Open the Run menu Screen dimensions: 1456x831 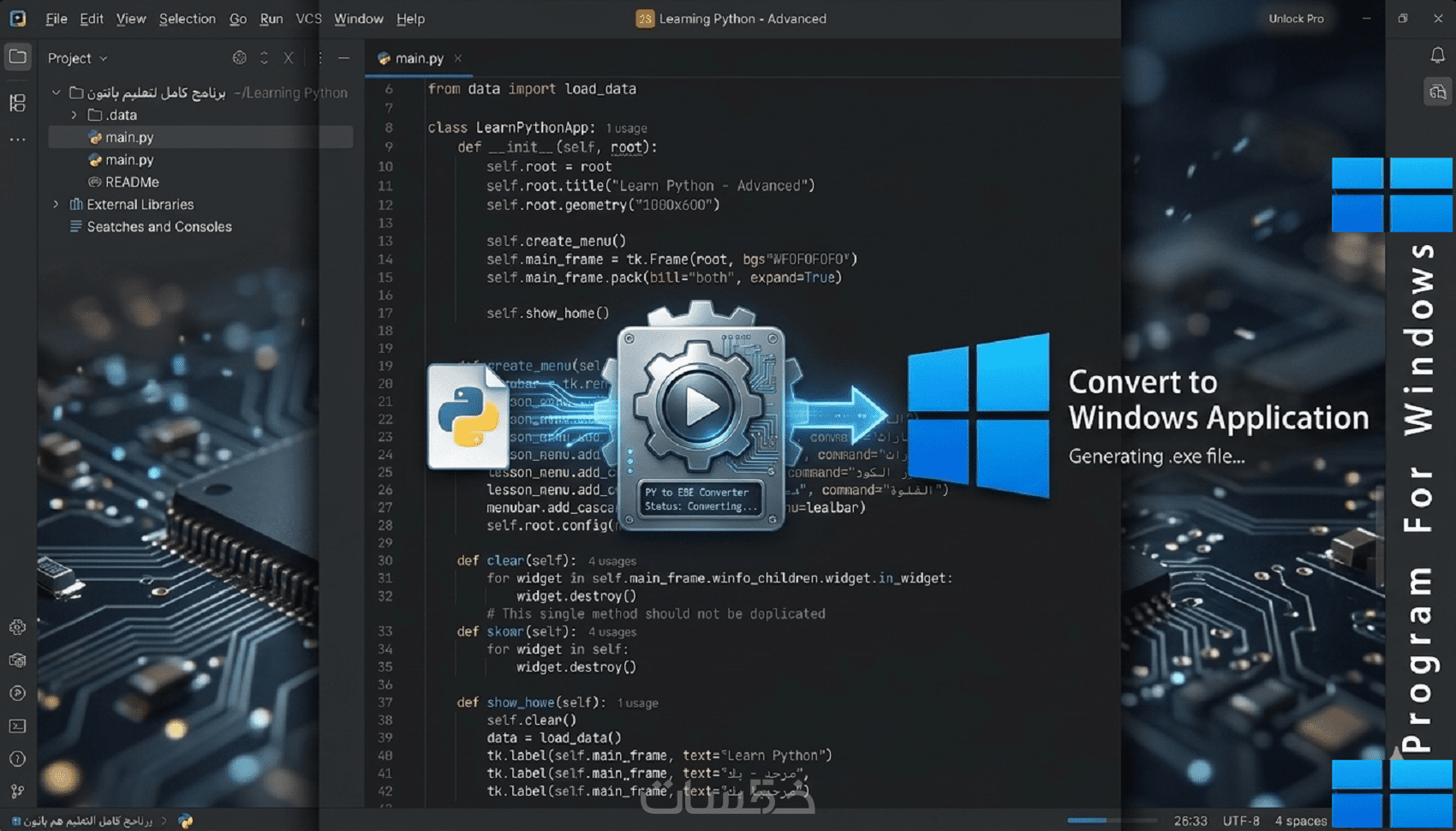tap(272, 19)
